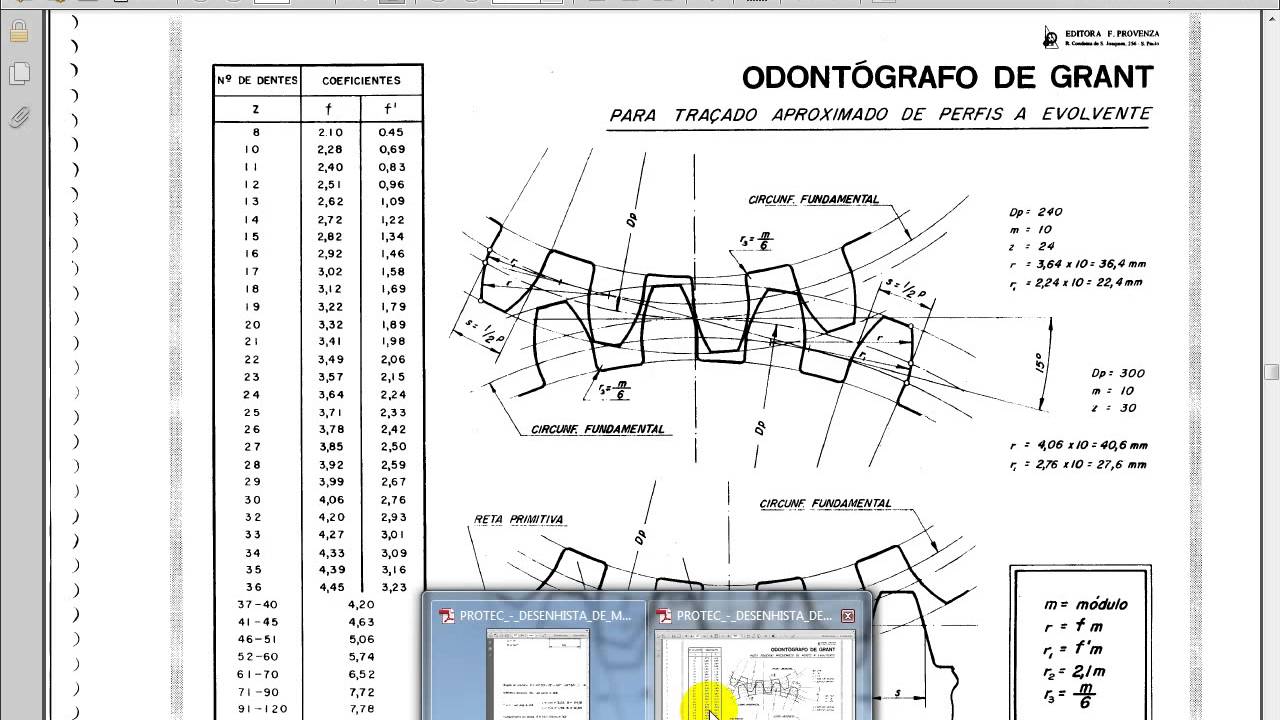
Task: Click the Nº DE DENTES table header
Action: (256, 80)
